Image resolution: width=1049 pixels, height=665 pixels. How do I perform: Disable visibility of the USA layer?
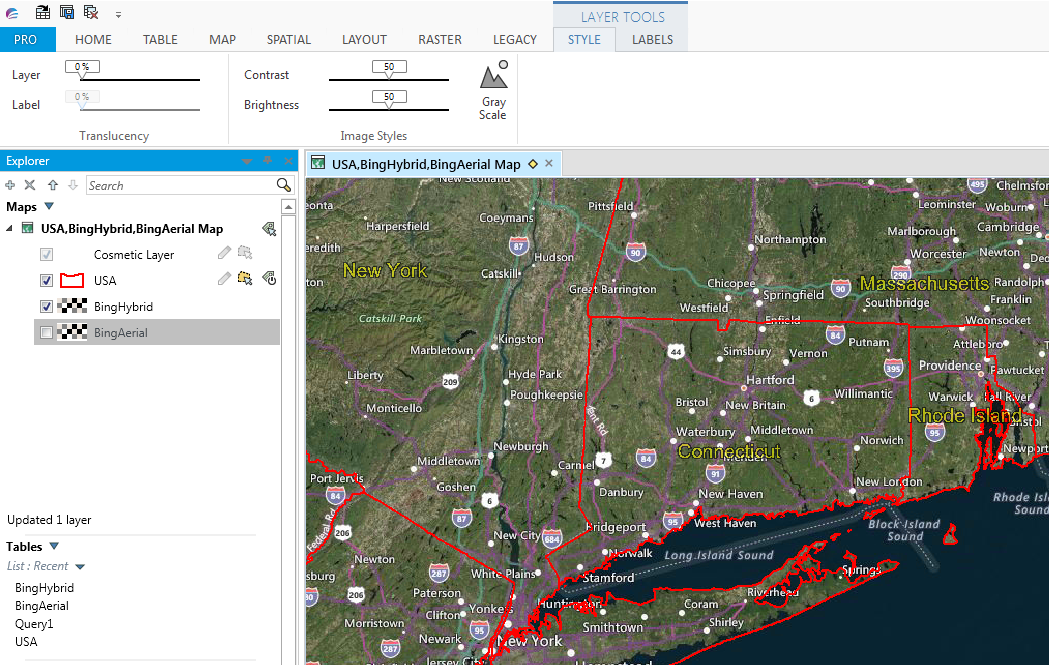click(x=45, y=280)
